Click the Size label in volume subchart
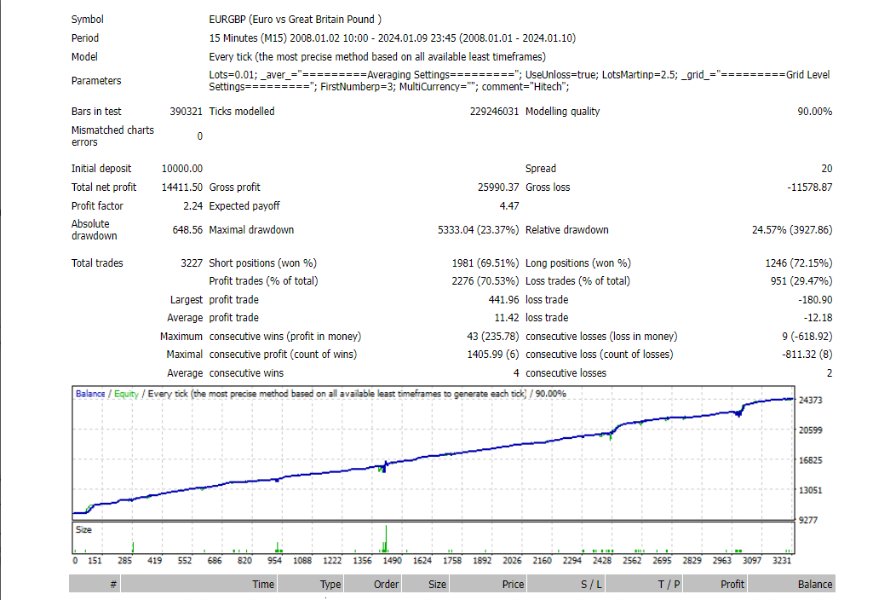The image size is (873, 600). [x=84, y=530]
